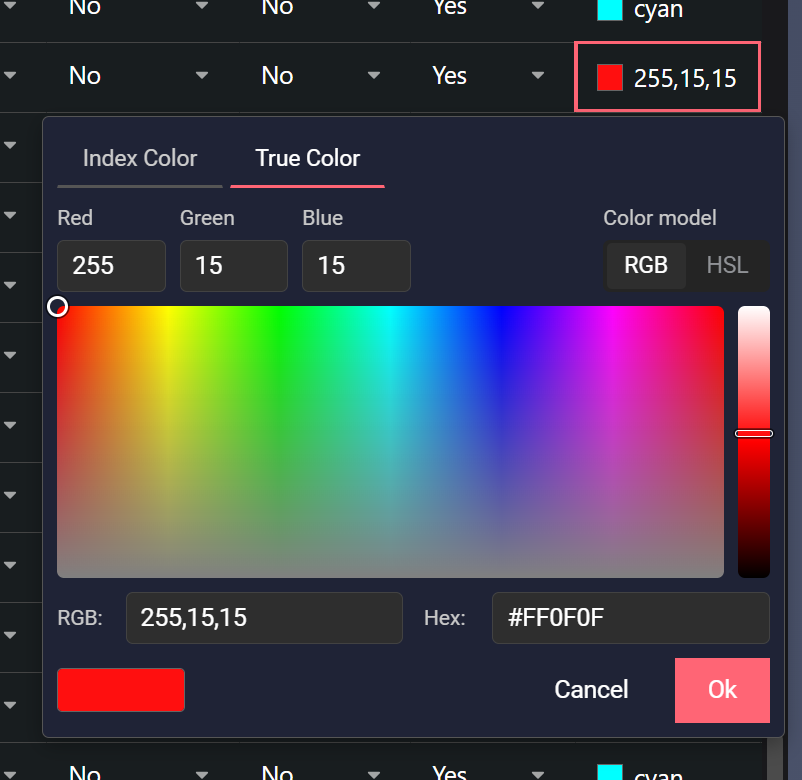Open second No dropdown in 255,15,15 row
The height and width of the screenshot is (780, 802).
374,76
